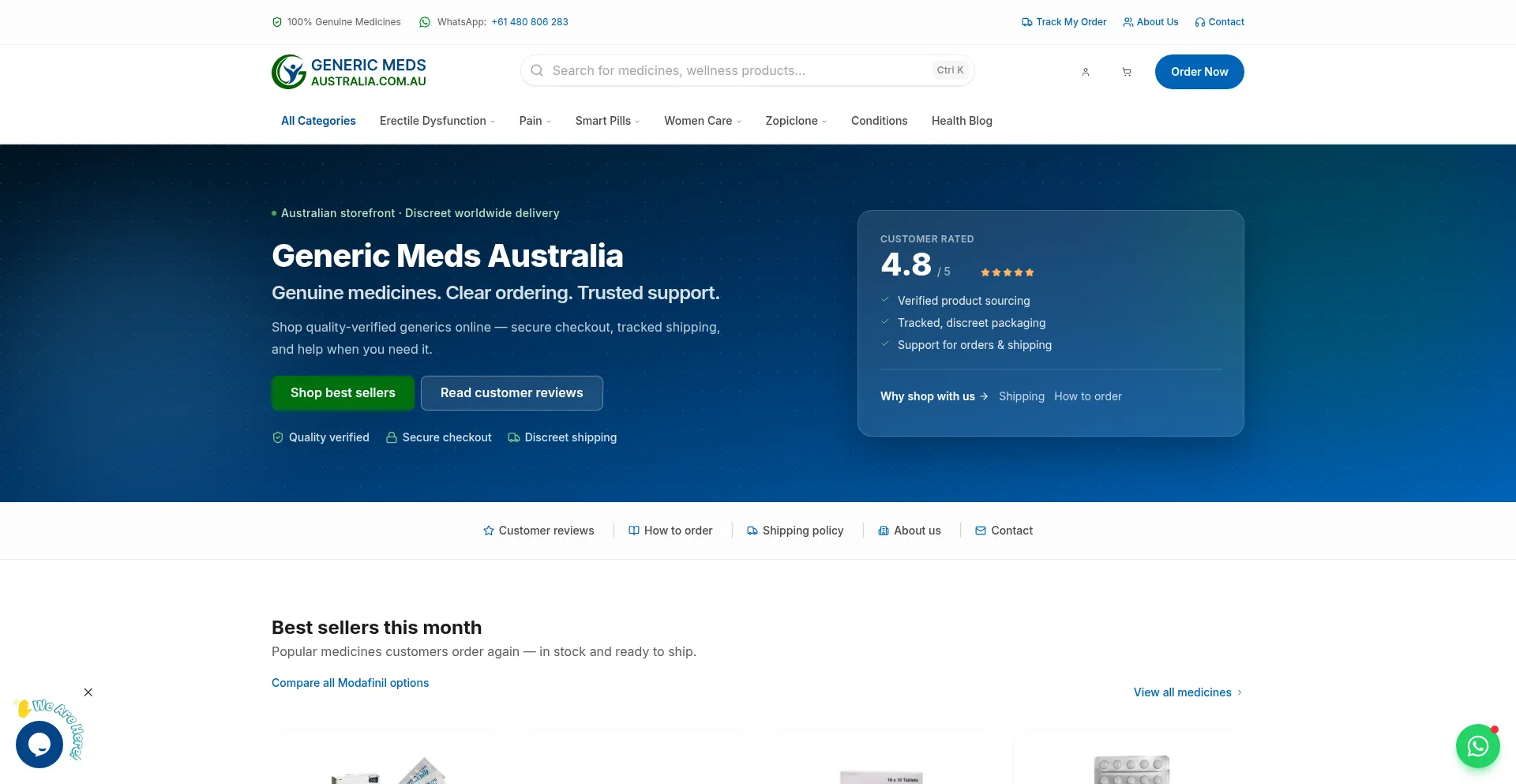The image size is (1516, 784).
Task: Click Shop best sellers button
Action: tap(343, 393)
